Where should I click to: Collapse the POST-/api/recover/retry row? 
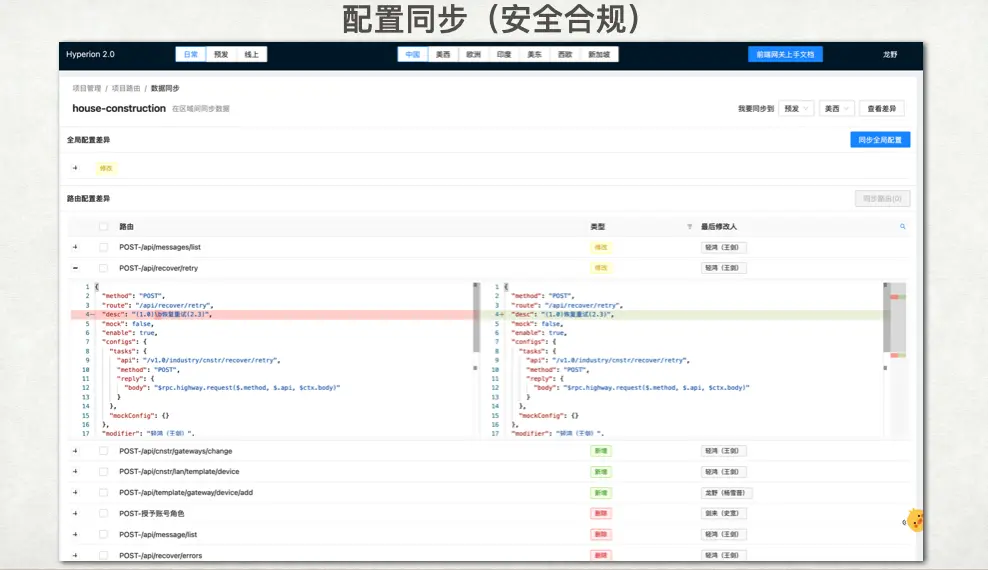pos(75,268)
